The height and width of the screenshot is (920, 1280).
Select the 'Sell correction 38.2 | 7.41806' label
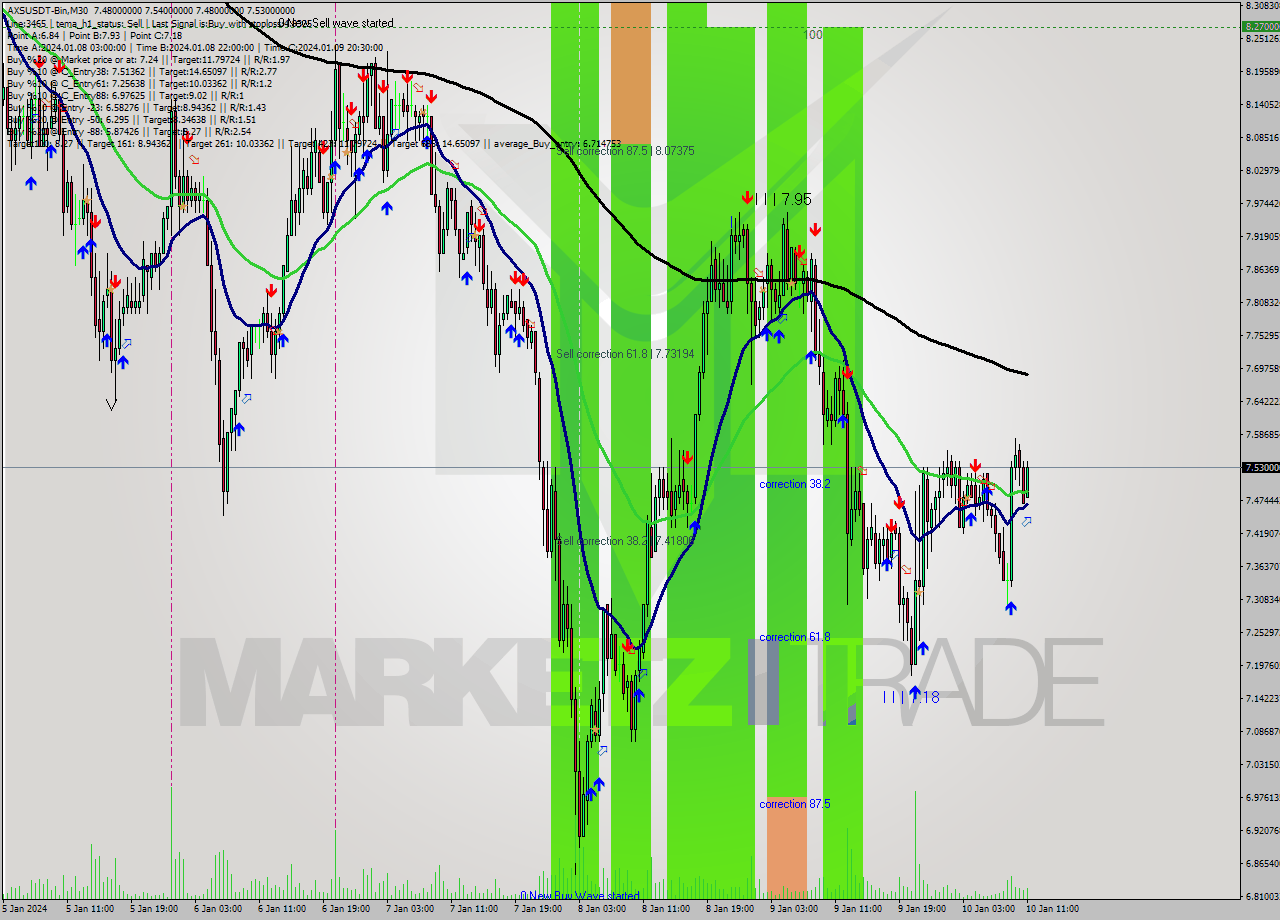pyautogui.click(x=625, y=541)
